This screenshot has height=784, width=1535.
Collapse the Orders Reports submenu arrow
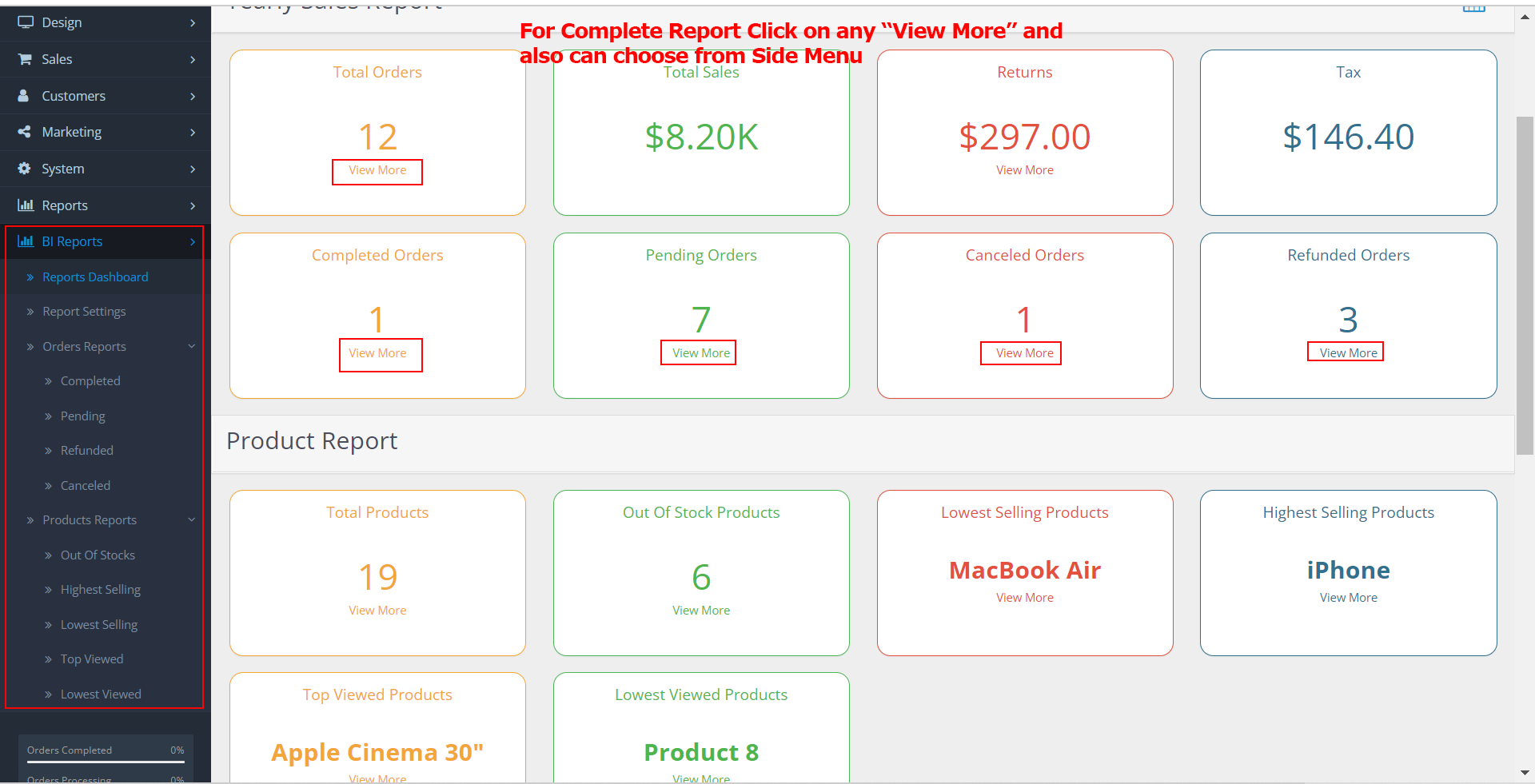click(x=192, y=346)
